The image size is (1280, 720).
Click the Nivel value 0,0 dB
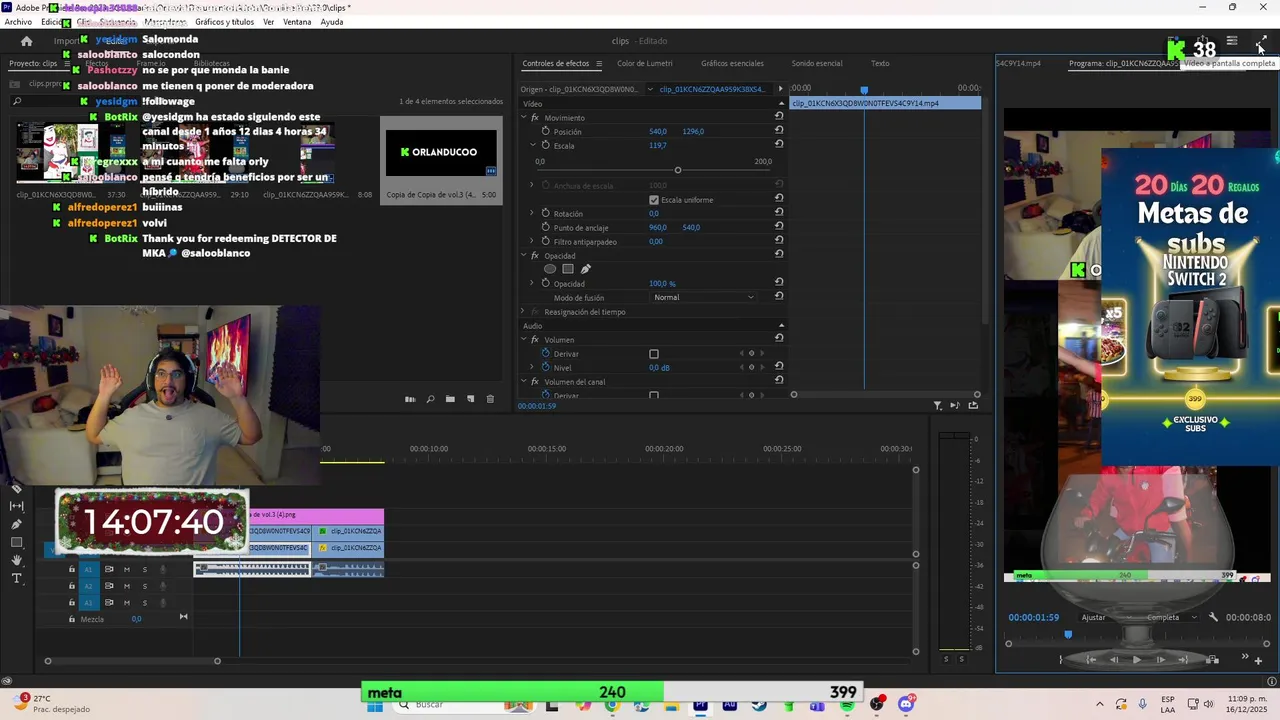tap(659, 367)
